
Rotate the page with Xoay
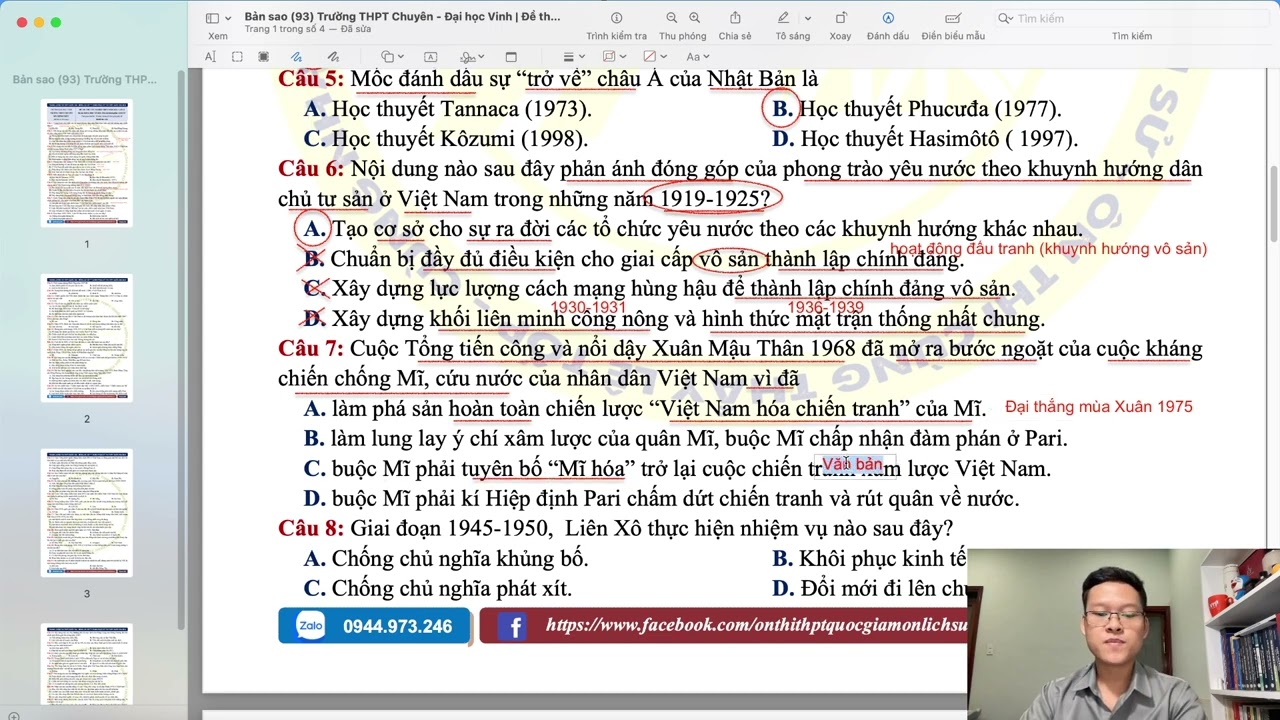coord(840,18)
